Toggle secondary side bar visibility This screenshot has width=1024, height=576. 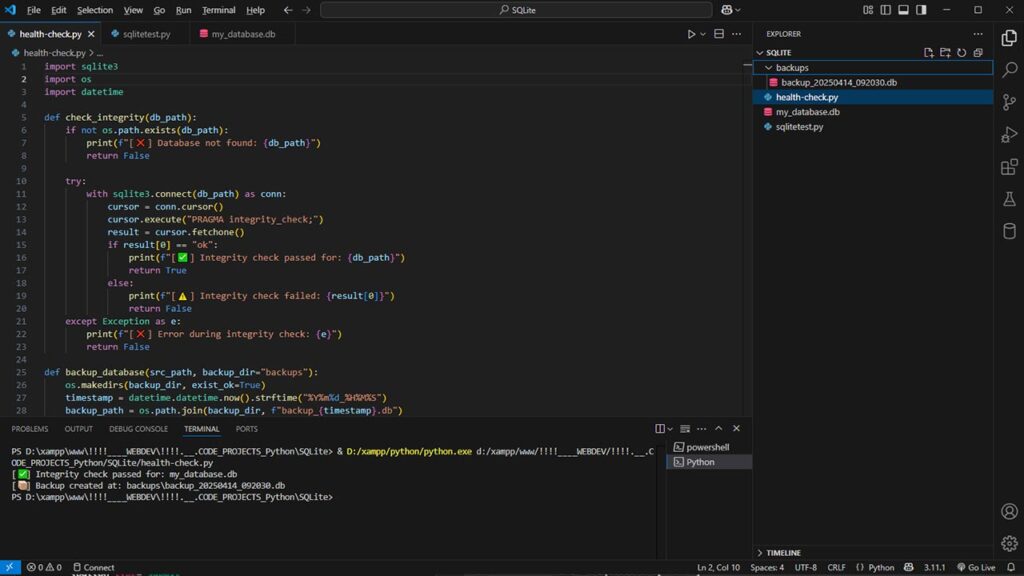[921, 10]
